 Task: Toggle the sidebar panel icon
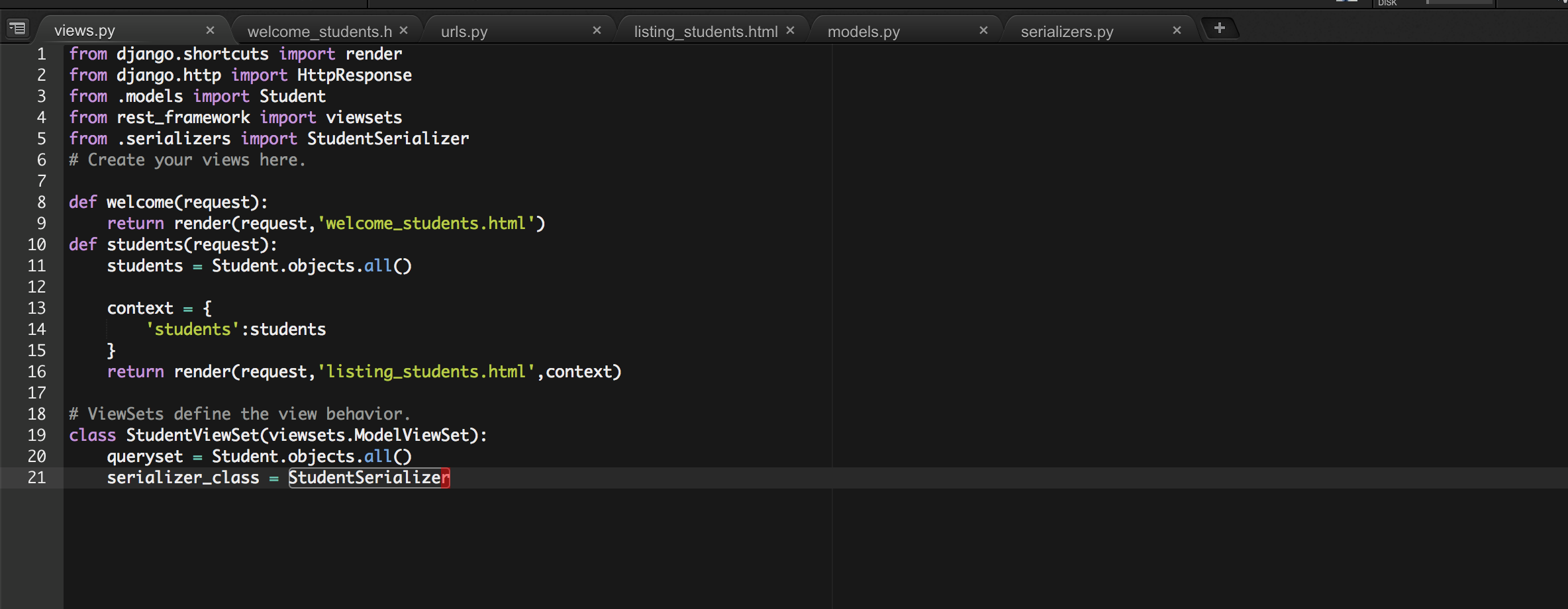click(x=17, y=28)
